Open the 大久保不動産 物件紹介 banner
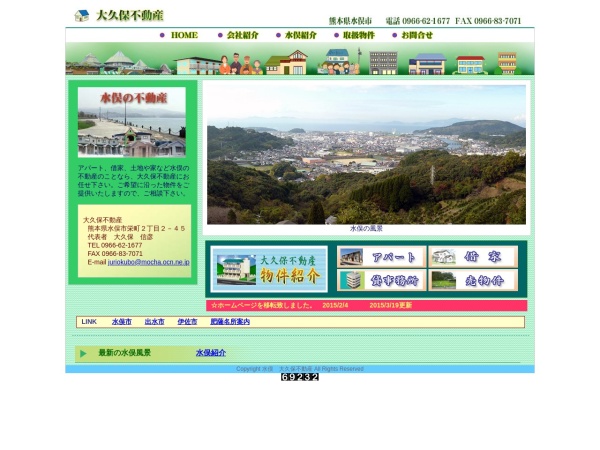 click(x=269, y=269)
